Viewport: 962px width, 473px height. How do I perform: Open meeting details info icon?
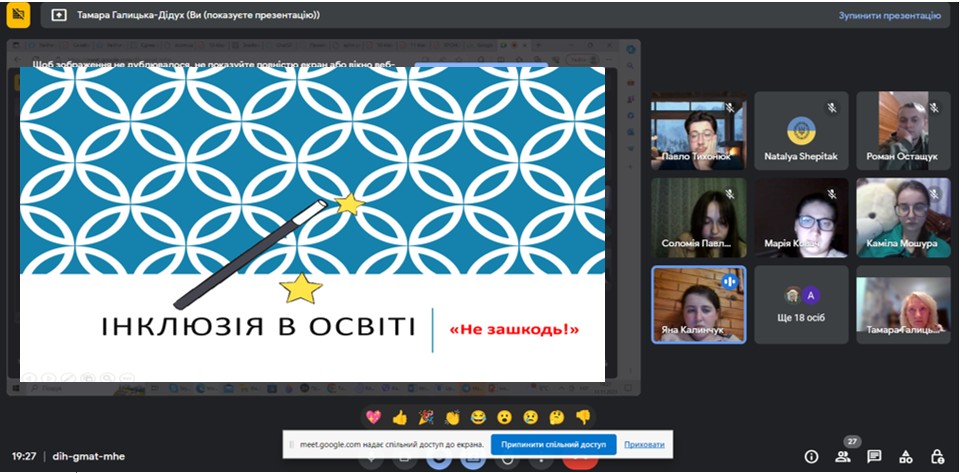[x=811, y=457]
